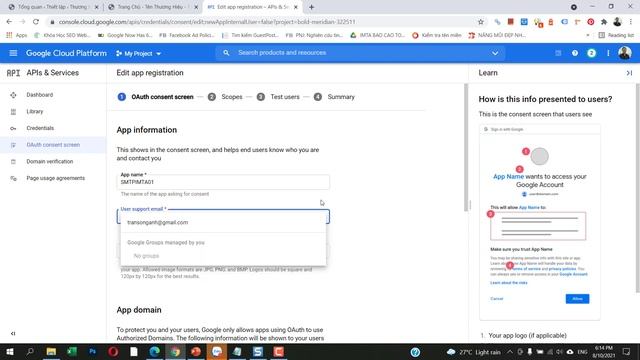Screen dimensions: 640x360
Task: Open the Cloud Shell icon in header
Action: click(558, 53)
